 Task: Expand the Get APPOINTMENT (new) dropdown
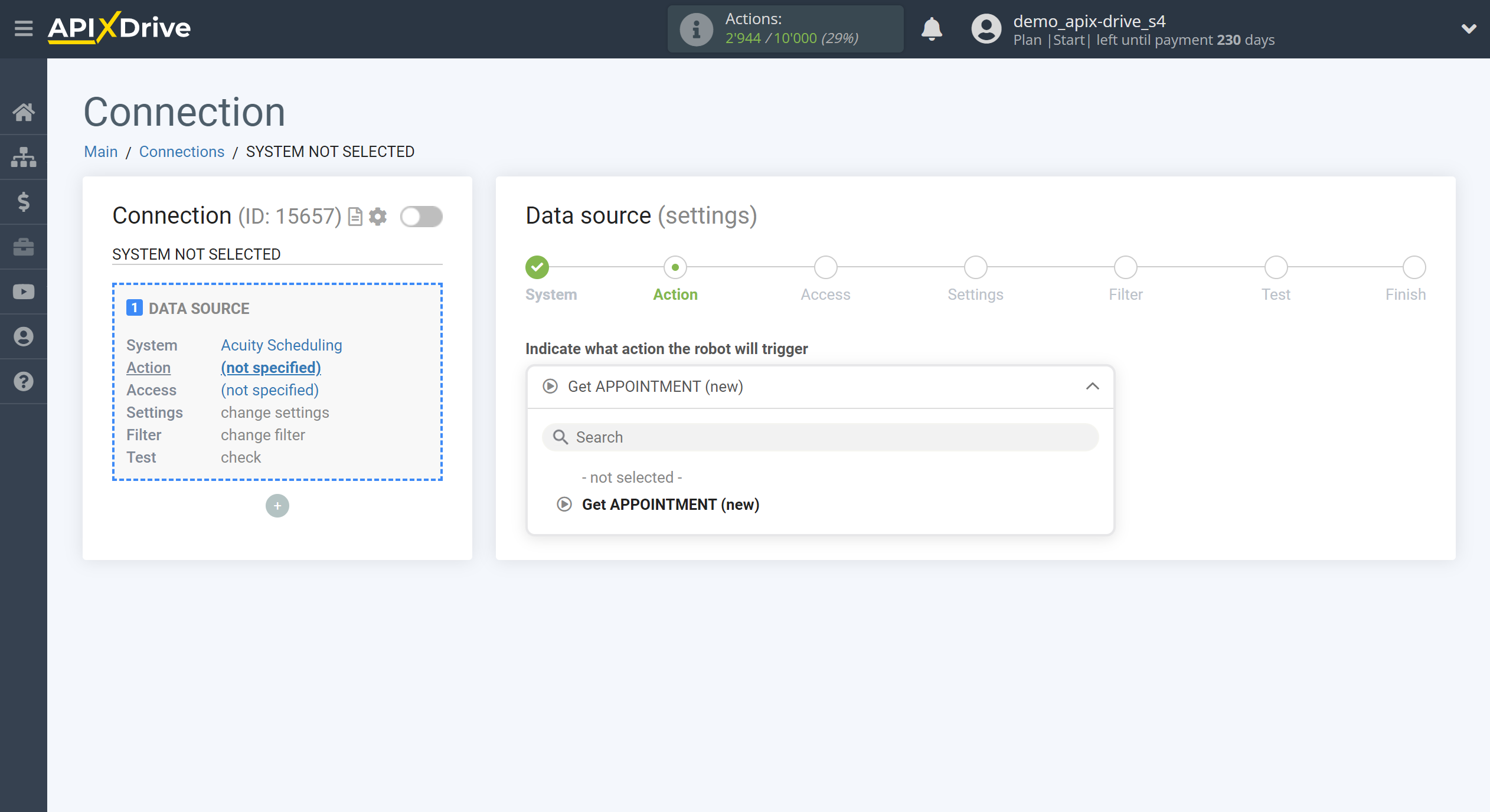click(819, 387)
